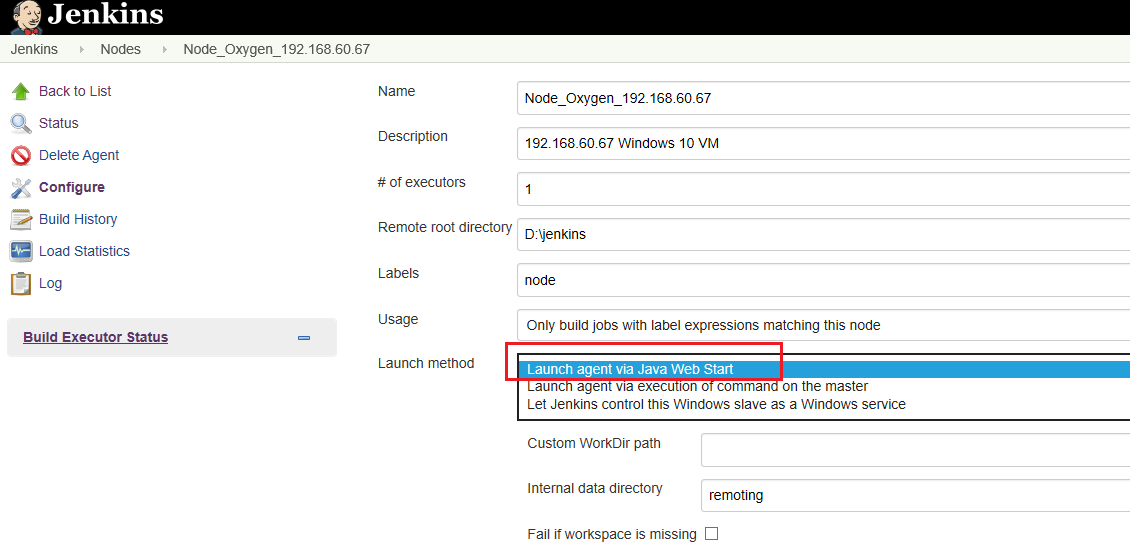Click the Name label text
This screenshot has height=552, width=1130.
click(x=396, y=92)
